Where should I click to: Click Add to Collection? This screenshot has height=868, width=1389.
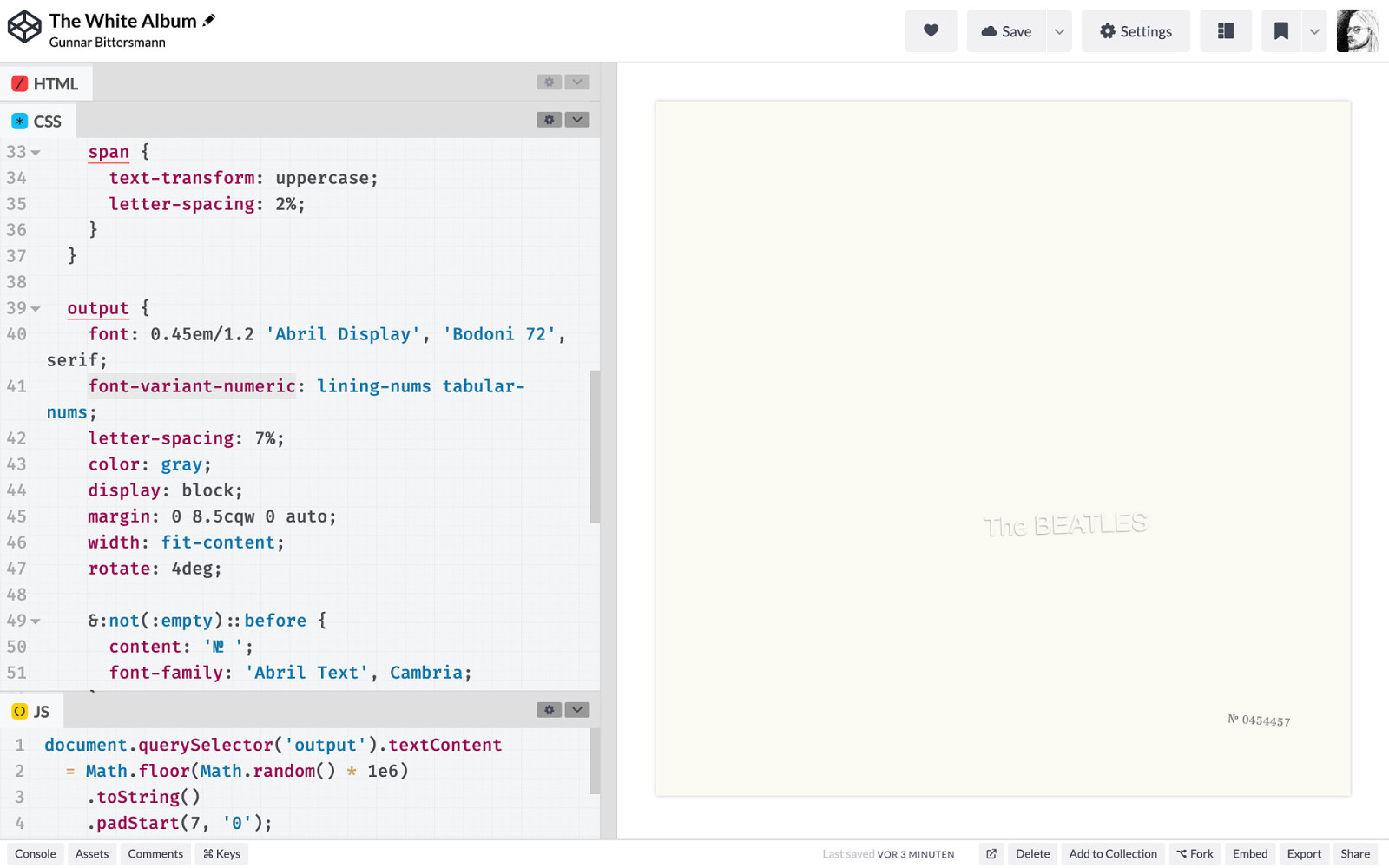(1113, 854)
